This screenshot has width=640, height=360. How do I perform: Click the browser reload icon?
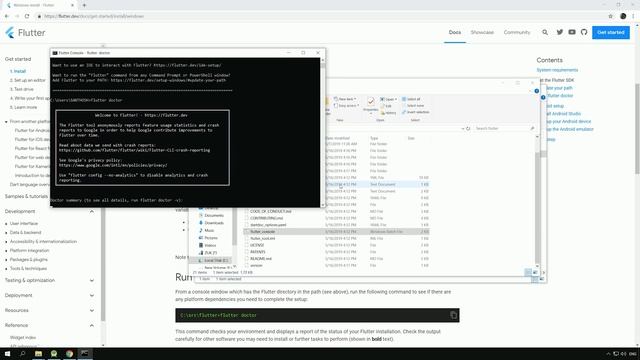coord(27,16)
